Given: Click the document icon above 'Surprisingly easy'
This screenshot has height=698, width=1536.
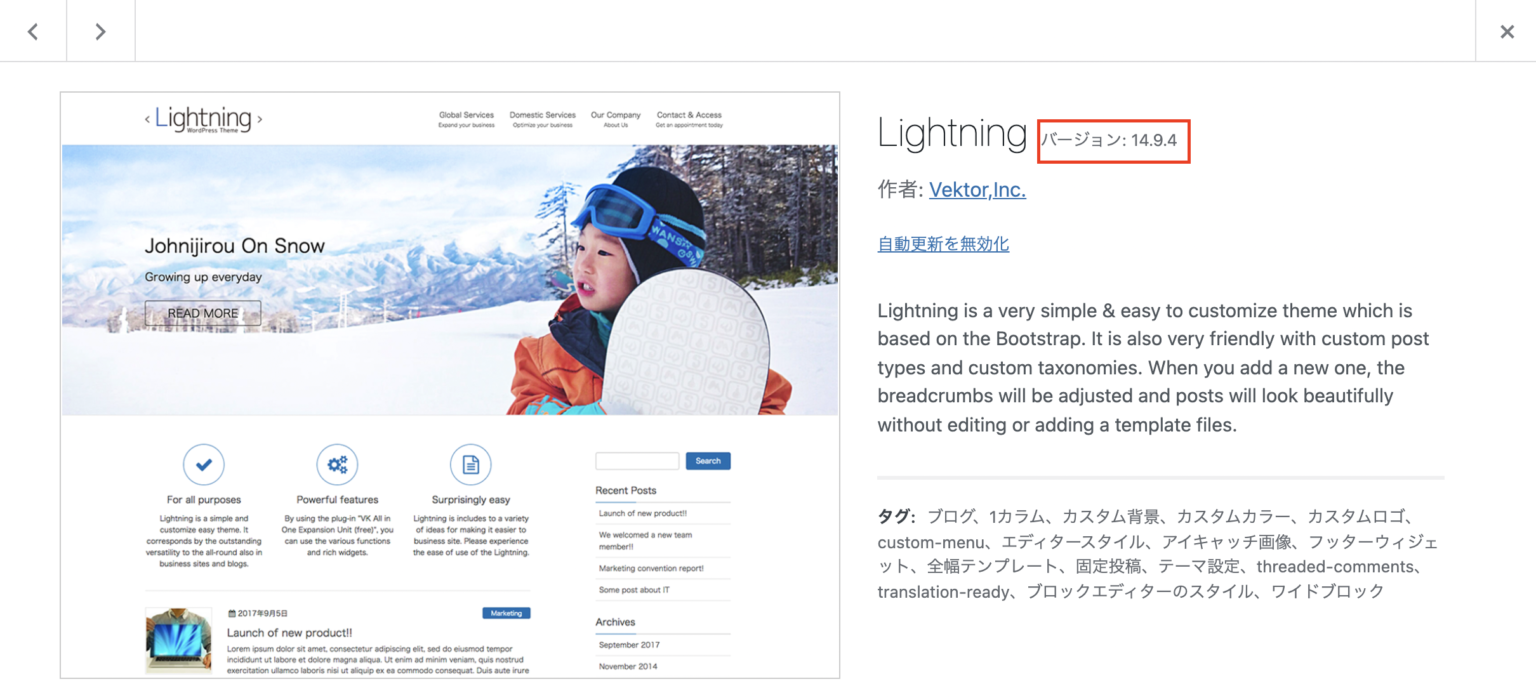Looking at the screenshot, I should pyautogui.click(x=470, y=463).
